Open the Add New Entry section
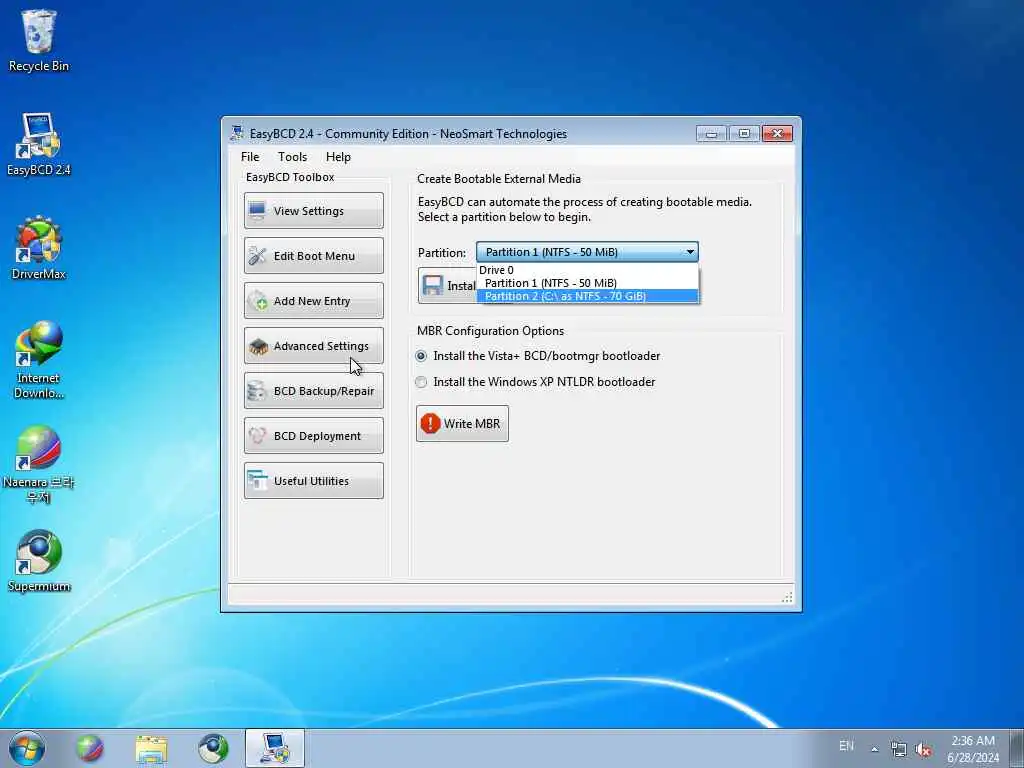This screenshot has width=1024, height=768. coord(313,300)
